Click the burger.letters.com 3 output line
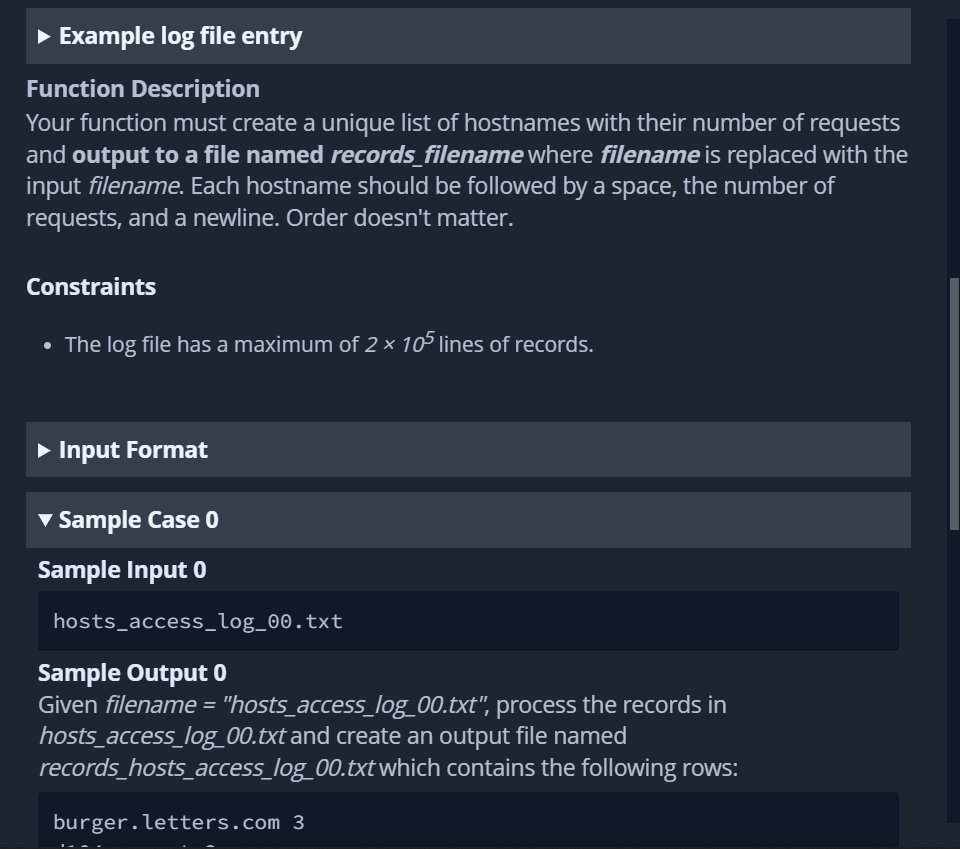This screenshot has width=960, height=849. click(178, 822)
